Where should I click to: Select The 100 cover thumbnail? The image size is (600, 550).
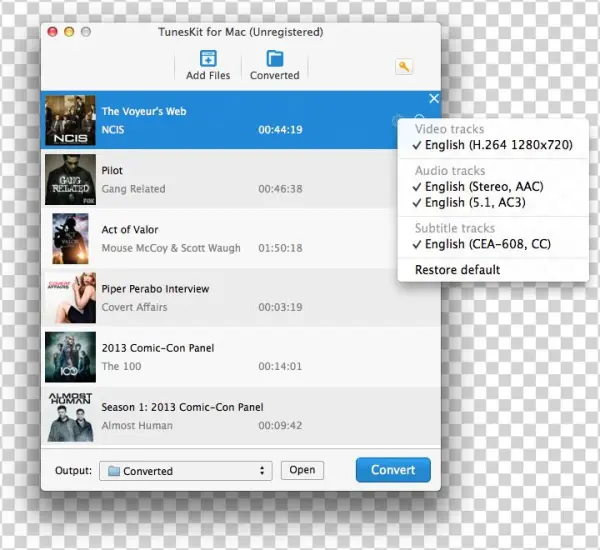click(70, 357)
